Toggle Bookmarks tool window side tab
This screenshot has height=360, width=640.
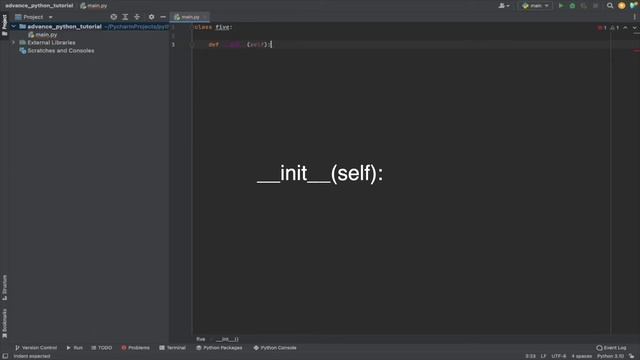[4, 323]
